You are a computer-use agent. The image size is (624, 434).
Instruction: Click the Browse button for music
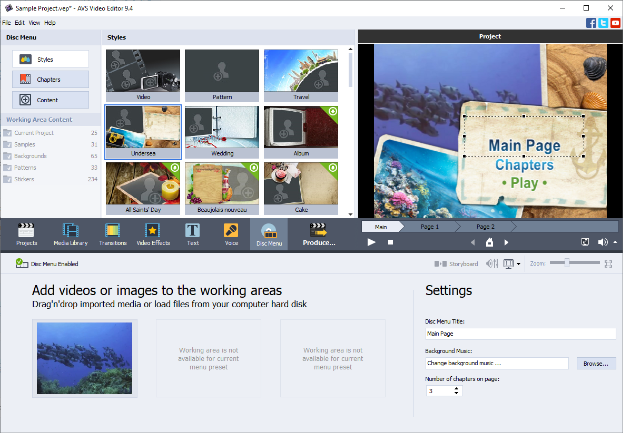(595, 363)
